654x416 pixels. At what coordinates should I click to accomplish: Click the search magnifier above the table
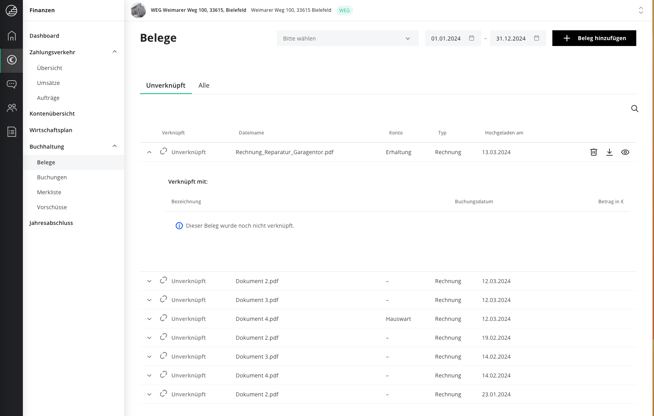[x=634, y=109]
